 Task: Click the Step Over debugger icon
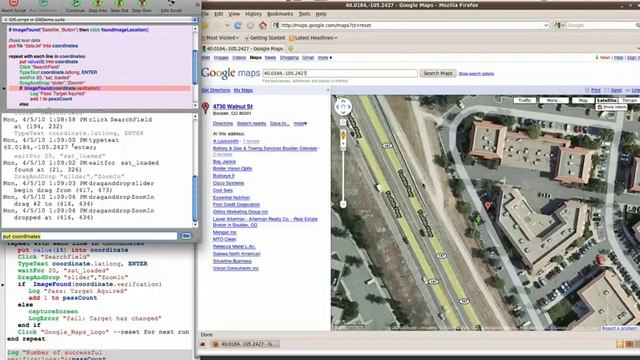(x=142, y=3)
